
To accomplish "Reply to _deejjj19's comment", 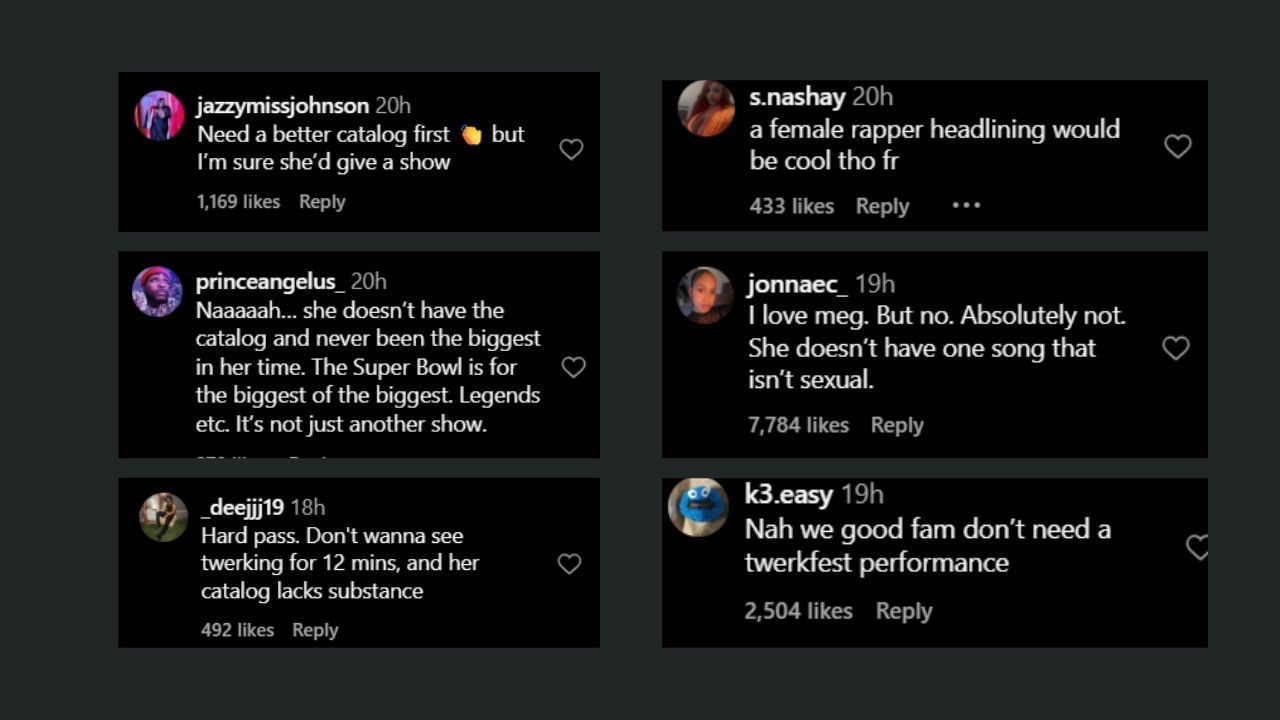I will click(315, 630).
